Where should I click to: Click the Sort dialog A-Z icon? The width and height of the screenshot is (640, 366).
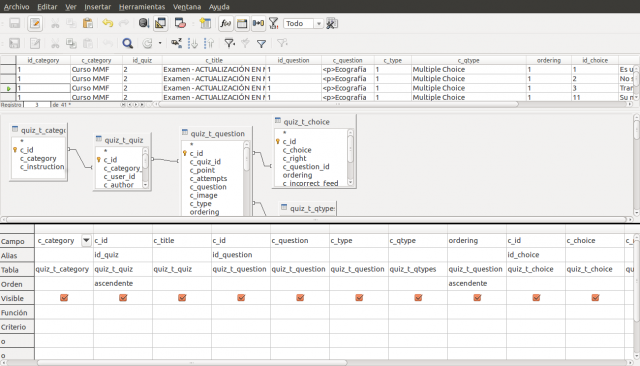tap(176, 43)
